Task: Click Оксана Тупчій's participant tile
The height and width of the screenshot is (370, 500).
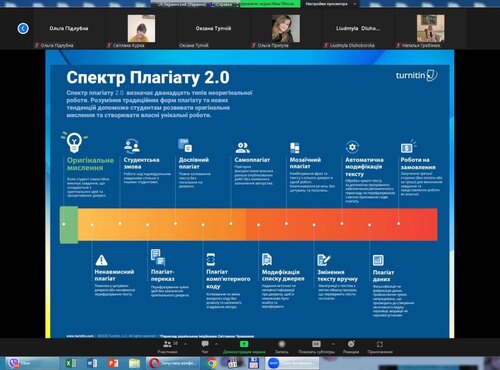Action: point(213,30)
